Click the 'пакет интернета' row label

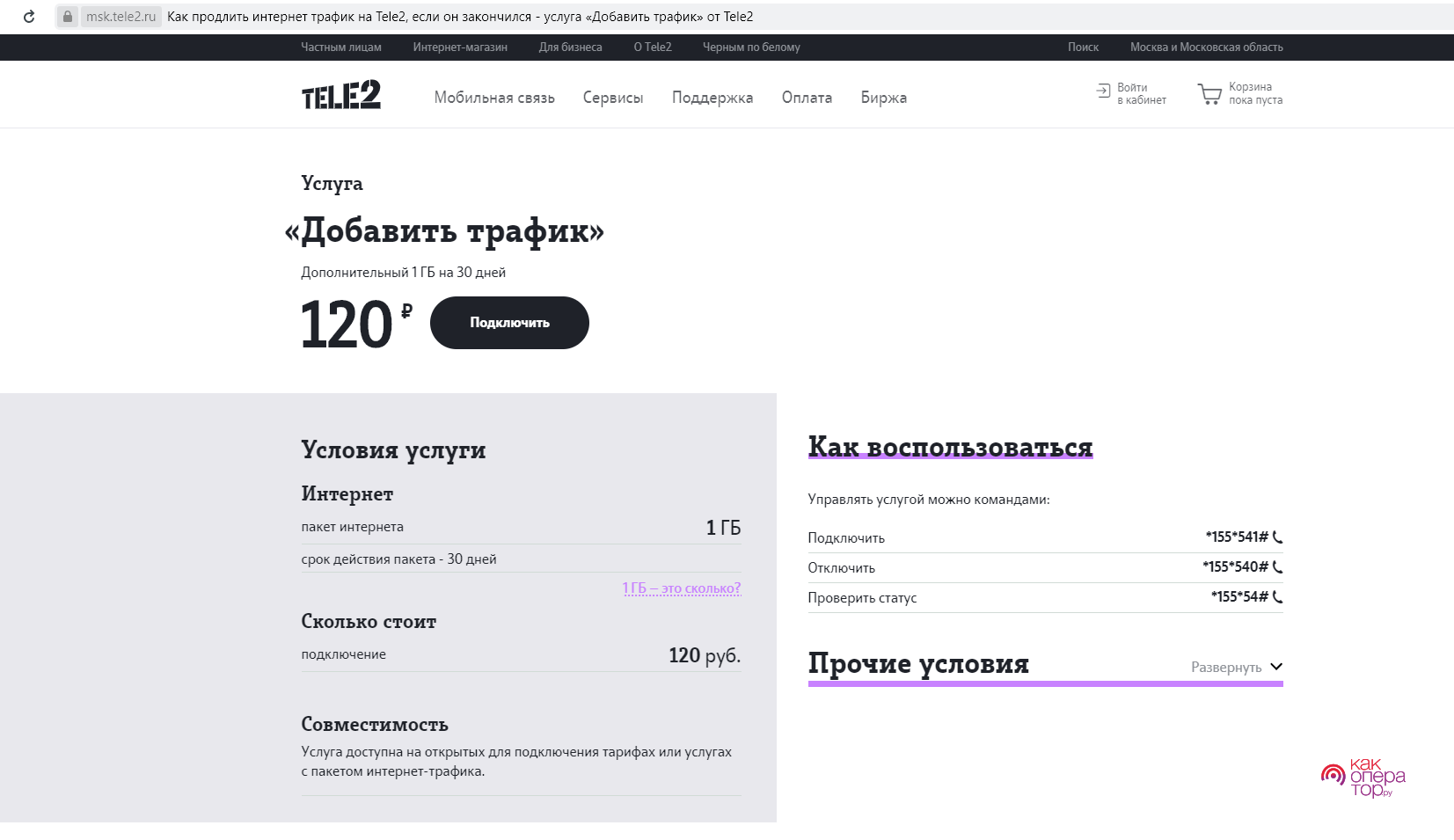[352, 527]
